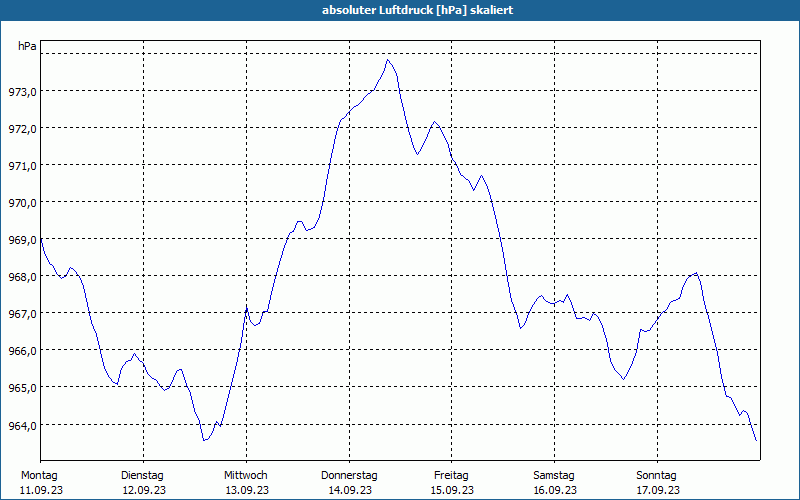The image size is (800, 500).
Task: Click the 'Sonntag' day label
Action: coord(656,476)
